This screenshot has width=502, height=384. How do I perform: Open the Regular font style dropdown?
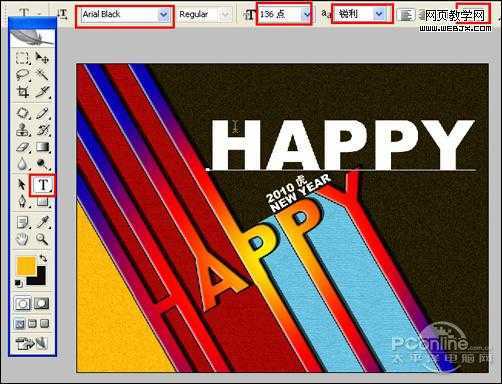coord(226,14)
